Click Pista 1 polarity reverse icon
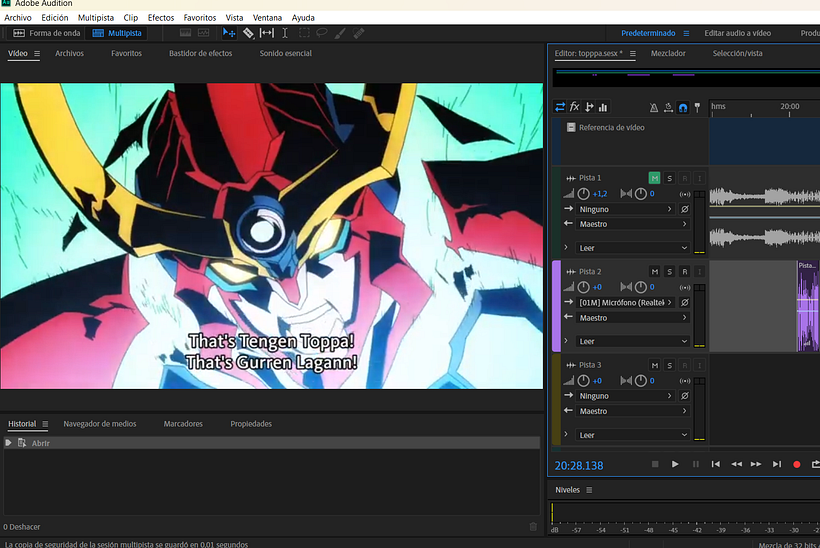This screenshot has width=820, height=548. 685,209
